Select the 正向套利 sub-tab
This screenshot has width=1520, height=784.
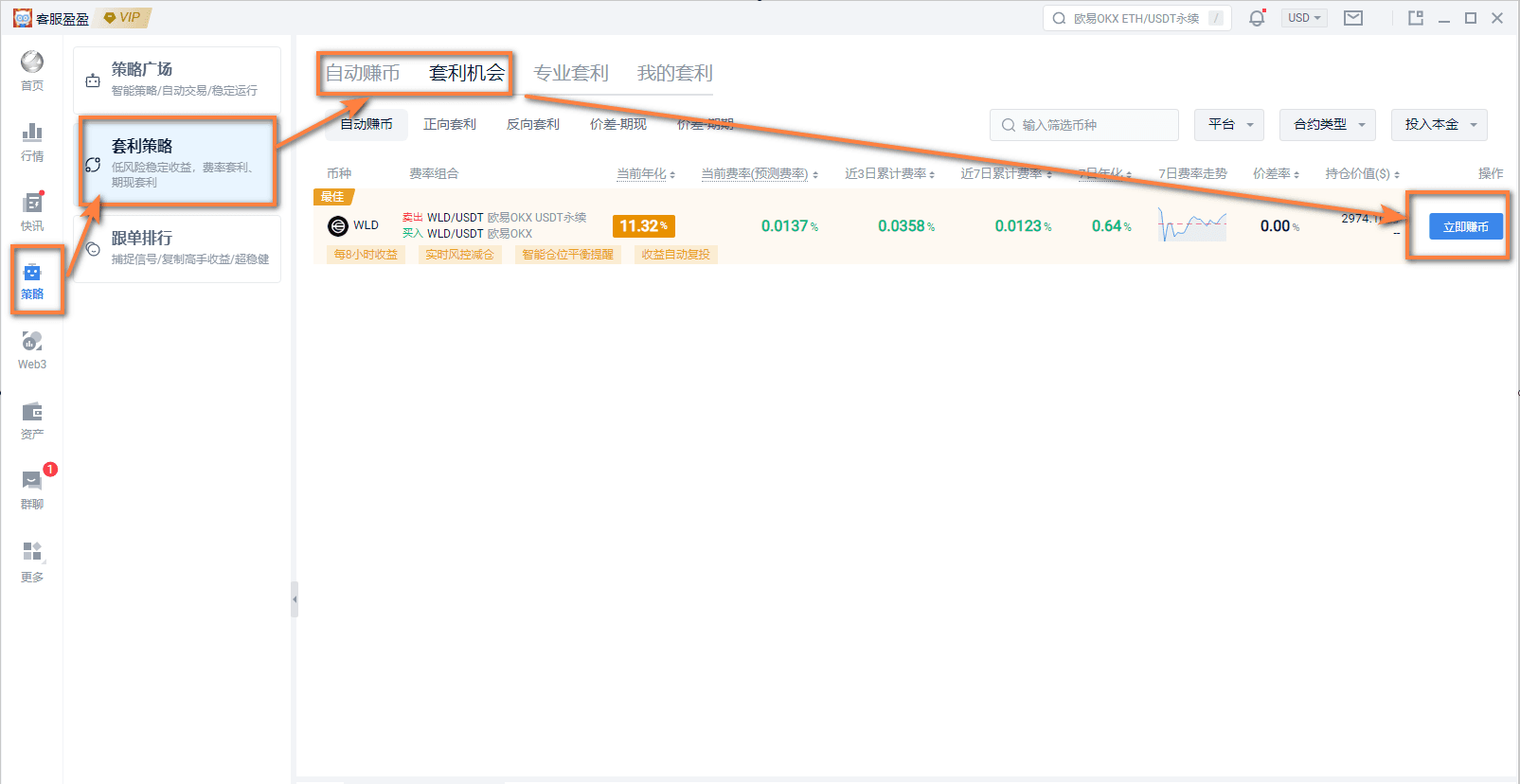[x=450, y=124]
